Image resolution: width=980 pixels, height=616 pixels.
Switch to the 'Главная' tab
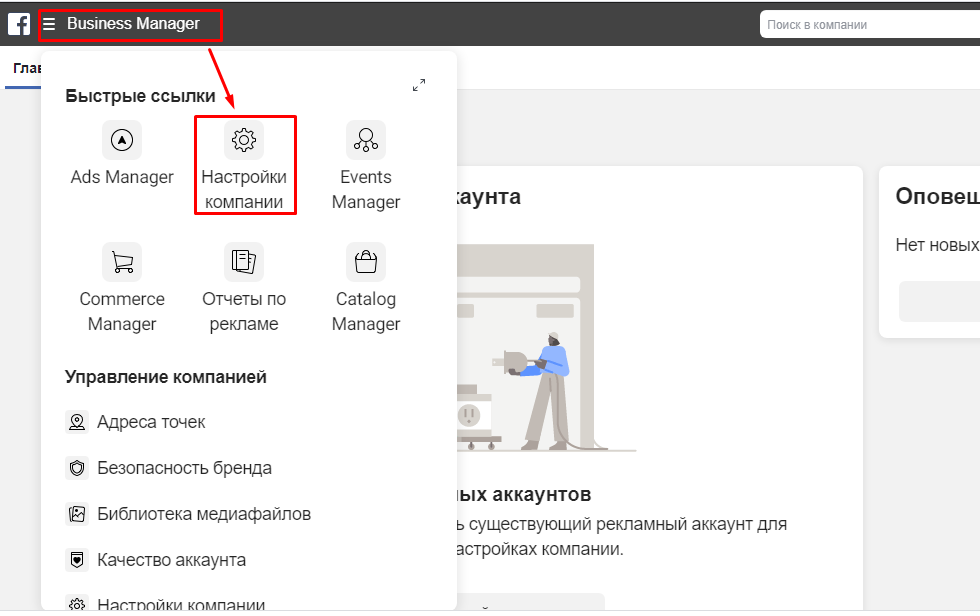coord(27,68)
